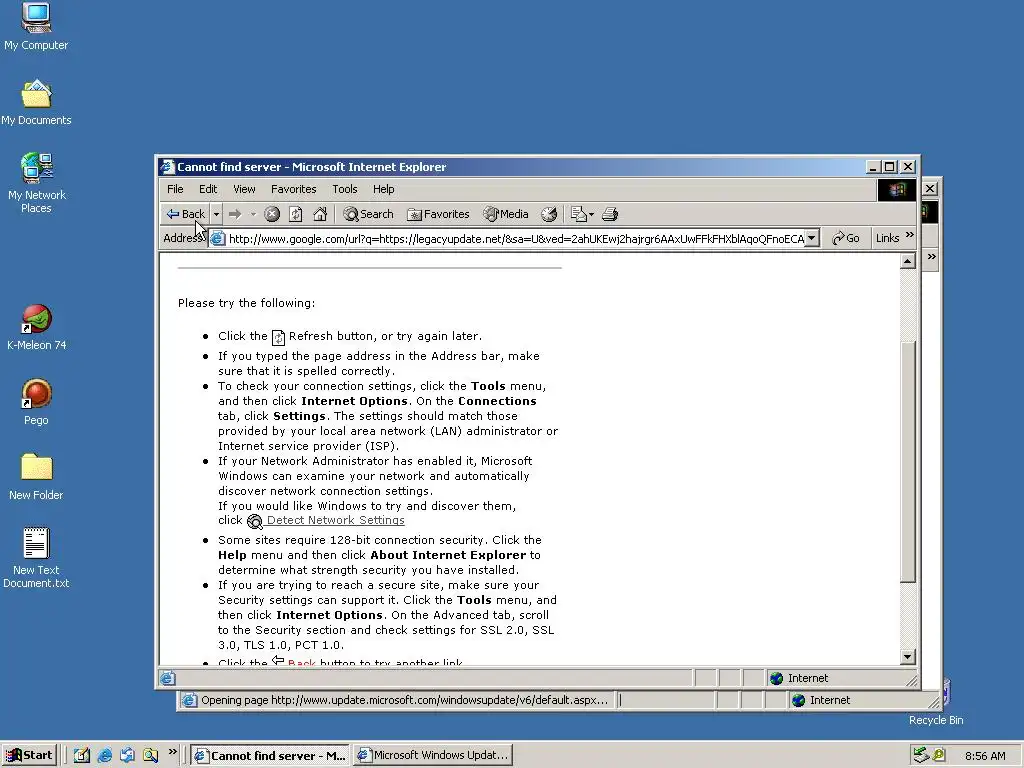Click the Windows flag throbber logo

coord(897,190)
